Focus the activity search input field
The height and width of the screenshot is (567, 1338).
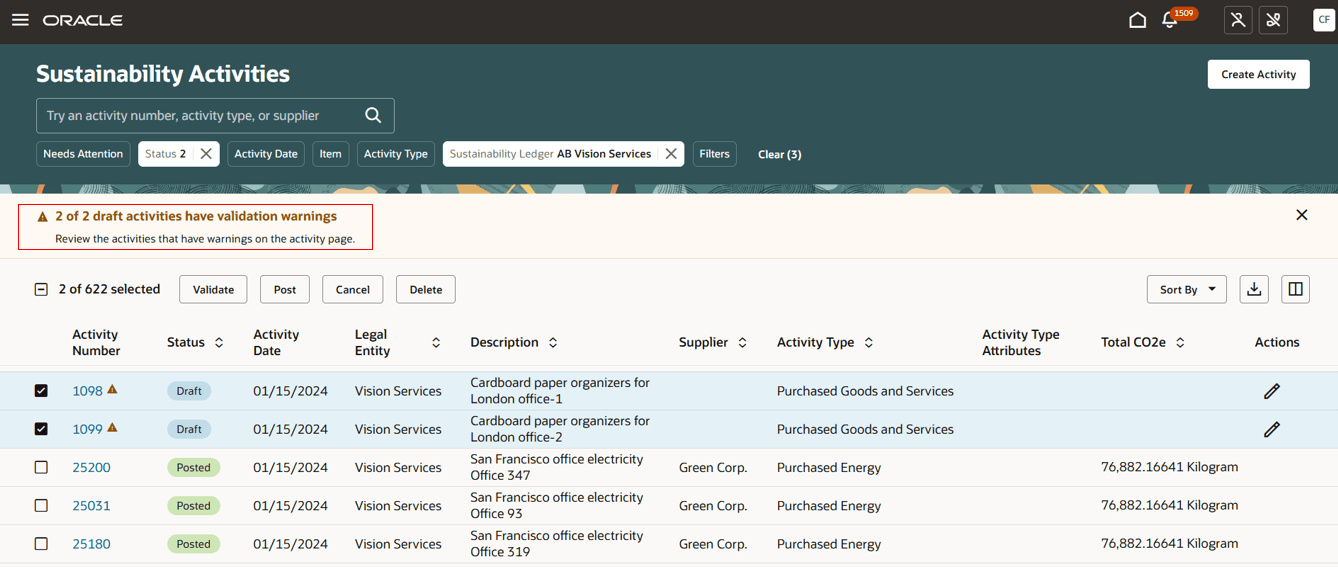pos(200,116)
